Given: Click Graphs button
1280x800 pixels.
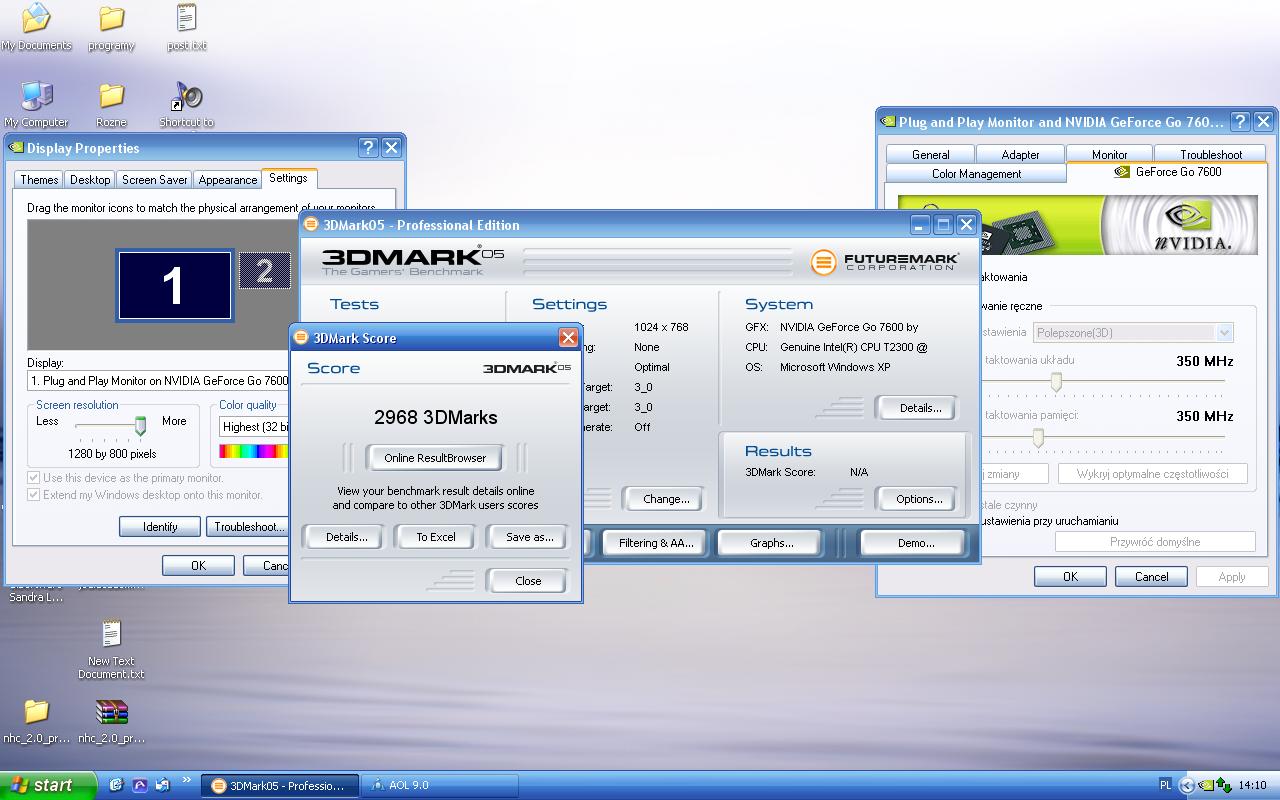Looking at the screenshot, I should click(771, 543).
